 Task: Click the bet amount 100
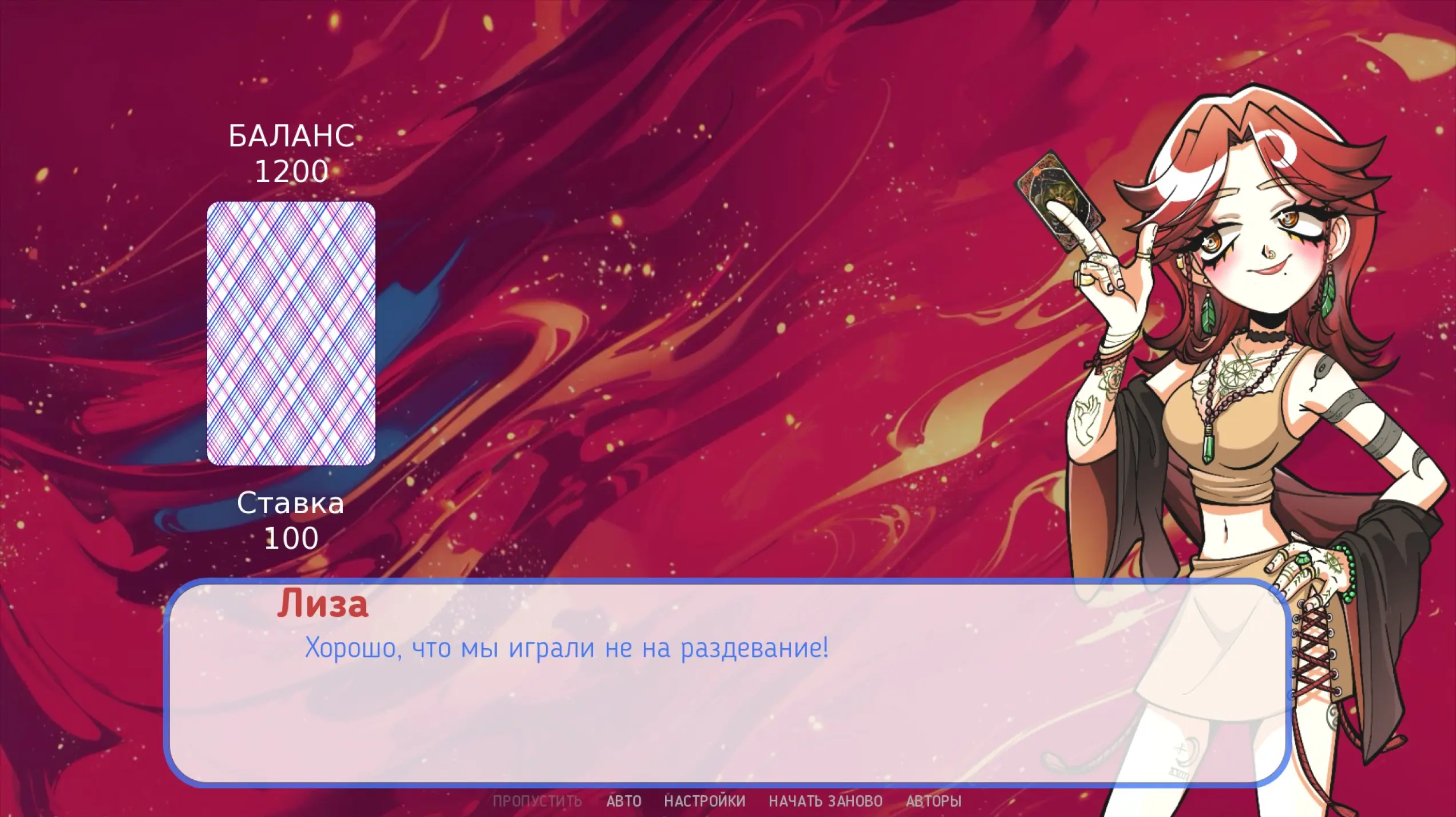291,538
